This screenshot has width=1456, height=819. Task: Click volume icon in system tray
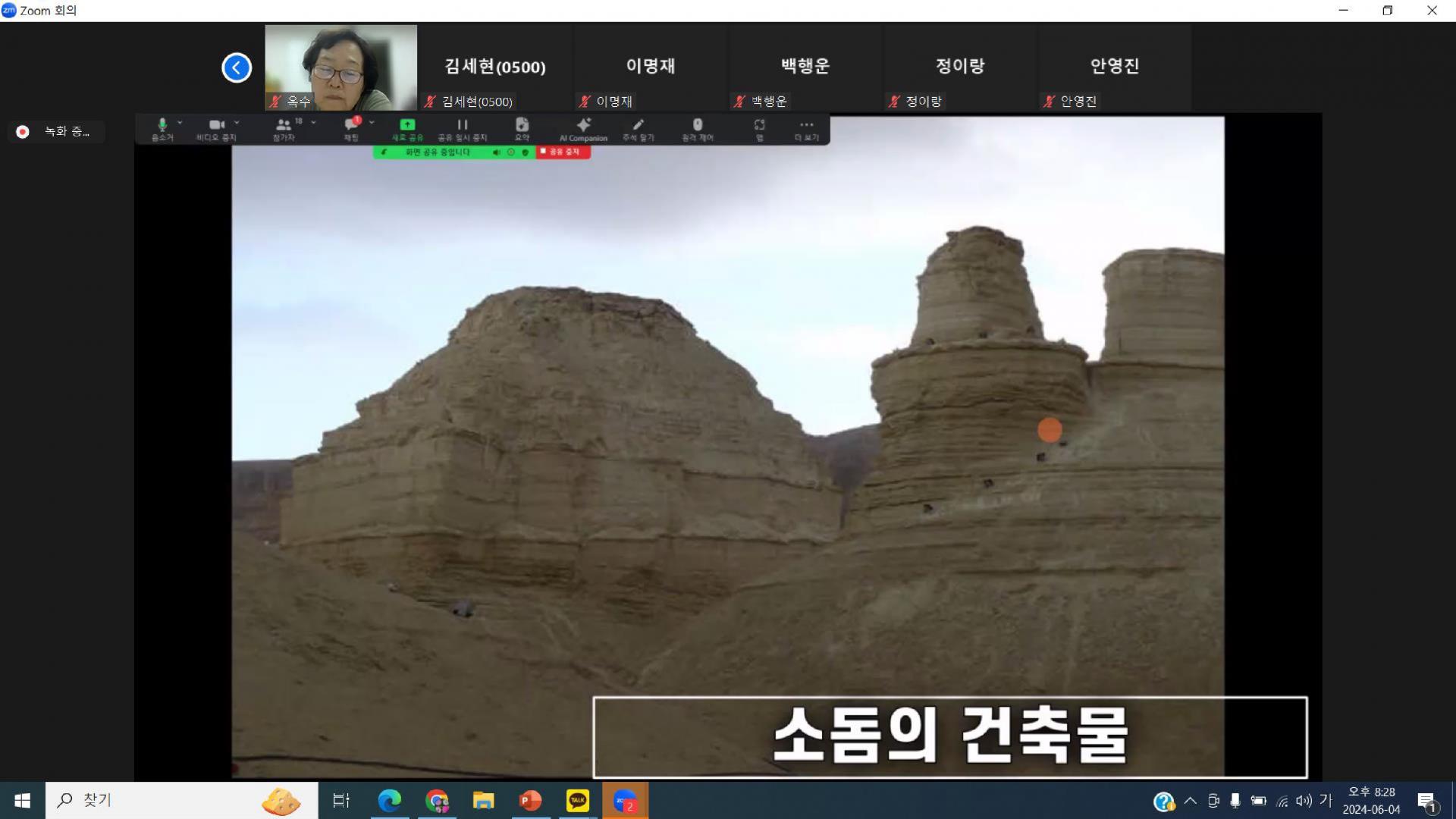pos(1303,801)
